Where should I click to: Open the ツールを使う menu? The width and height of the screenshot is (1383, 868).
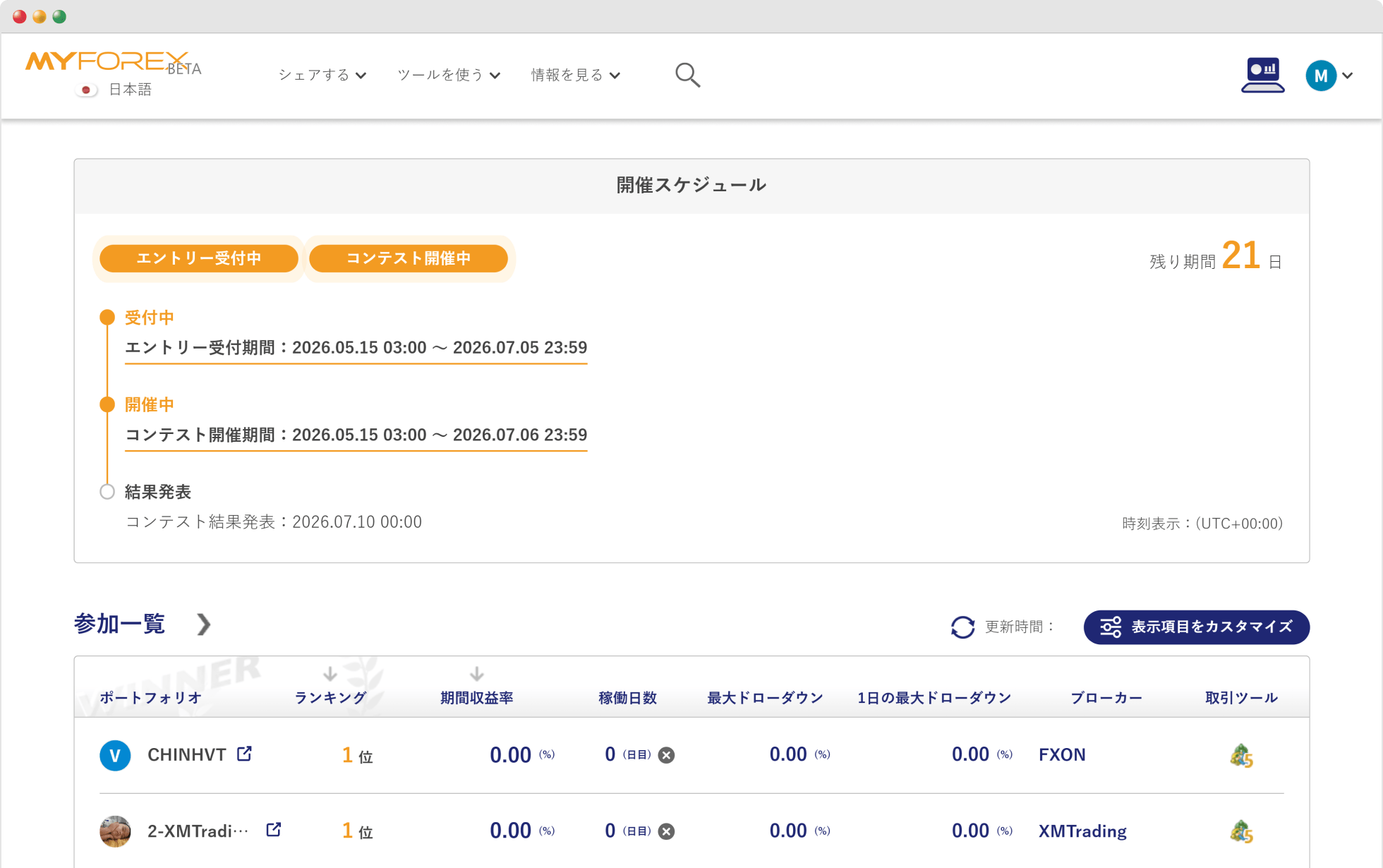coord(449,75)
